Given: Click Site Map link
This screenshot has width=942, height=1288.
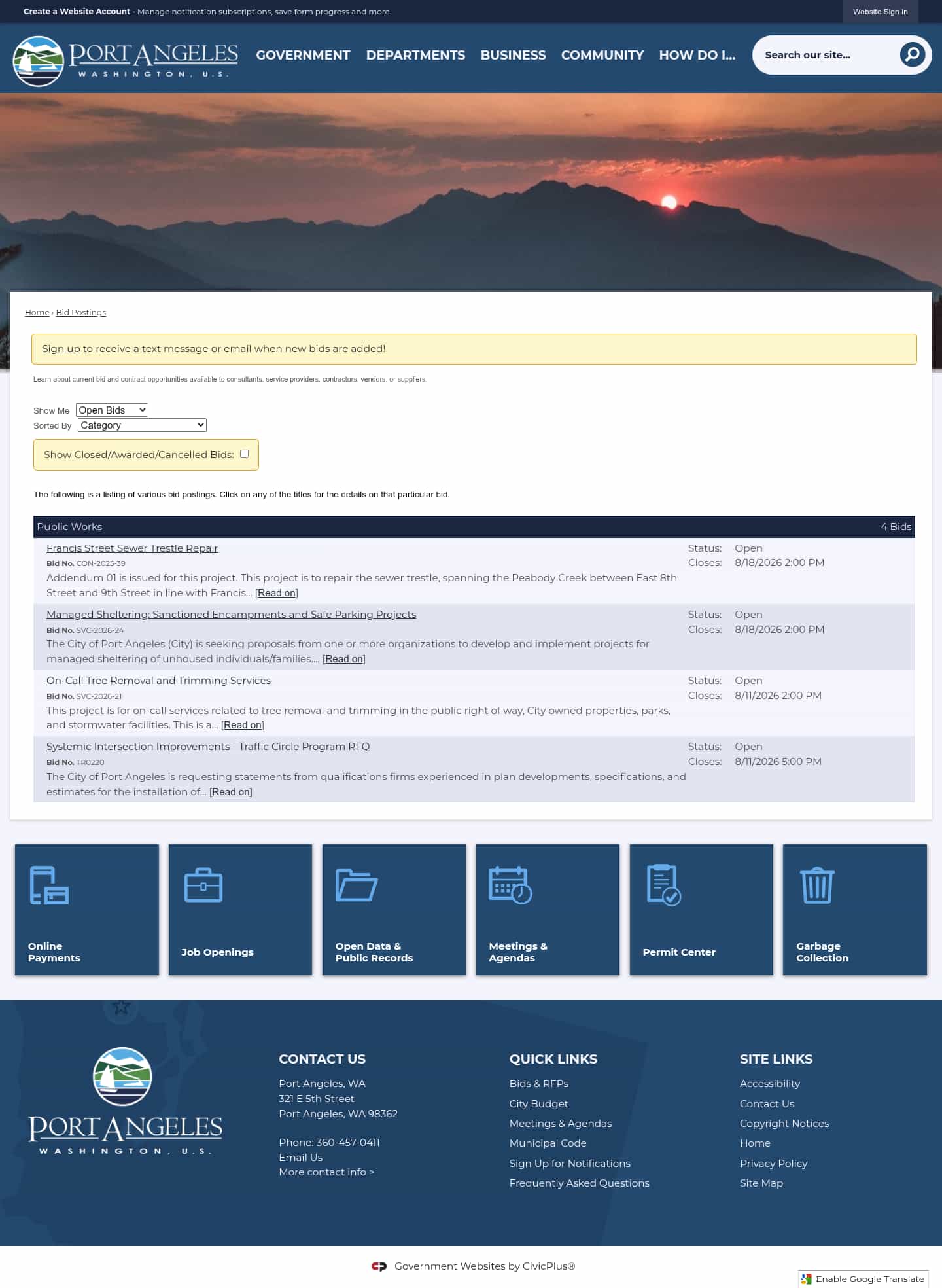Looking at the screenshot, I should (x=761, y=1183).
